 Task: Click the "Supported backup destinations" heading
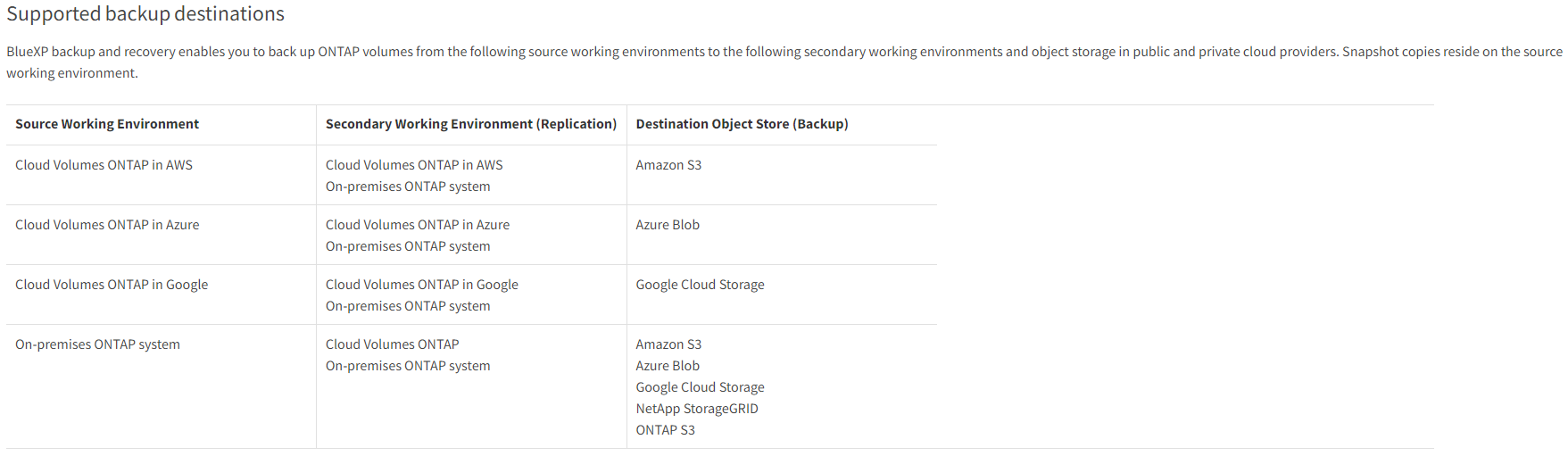click(x=145, y=14)
